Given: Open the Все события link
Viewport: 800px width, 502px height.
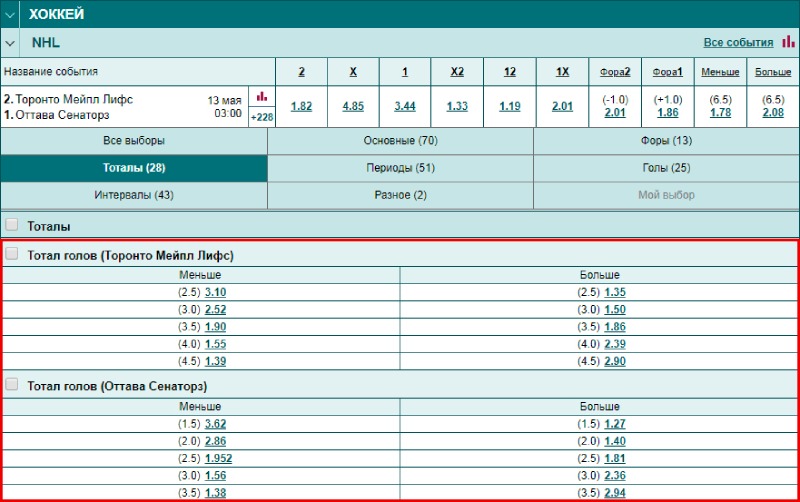Looking at the screenshot, I should pos(738,42).
